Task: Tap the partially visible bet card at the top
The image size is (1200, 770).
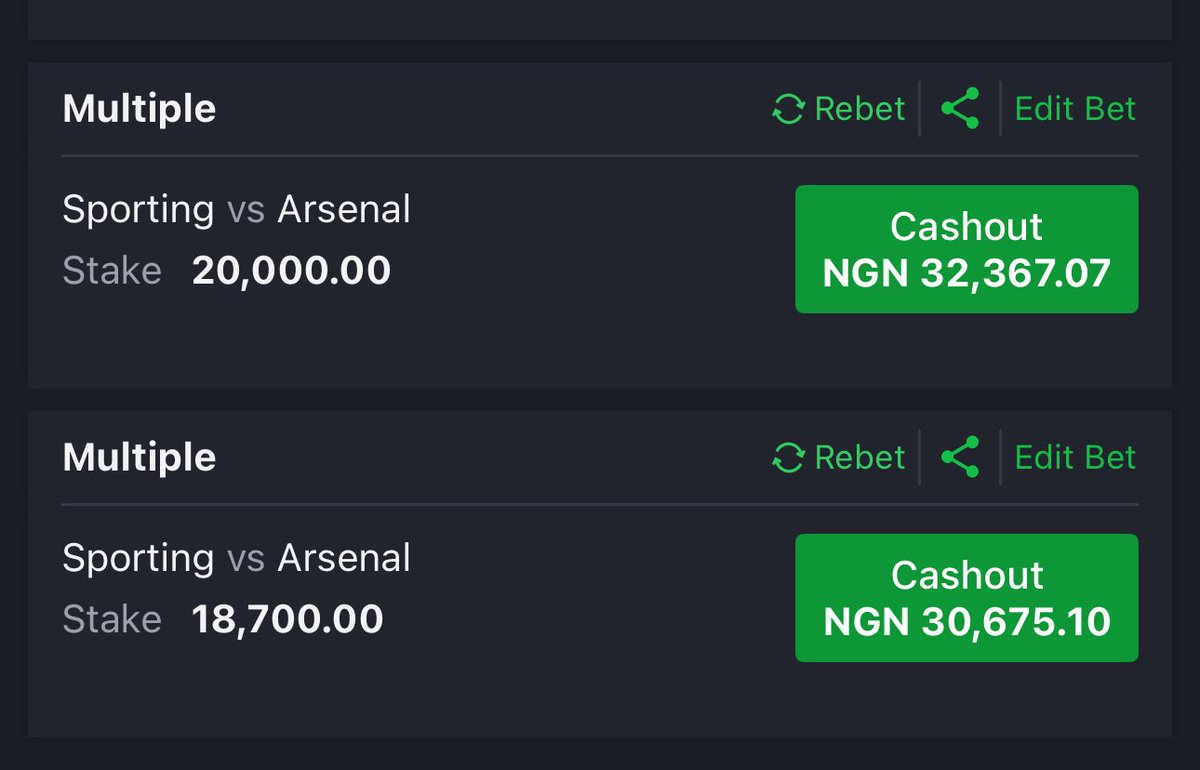Action: point(600,19)
